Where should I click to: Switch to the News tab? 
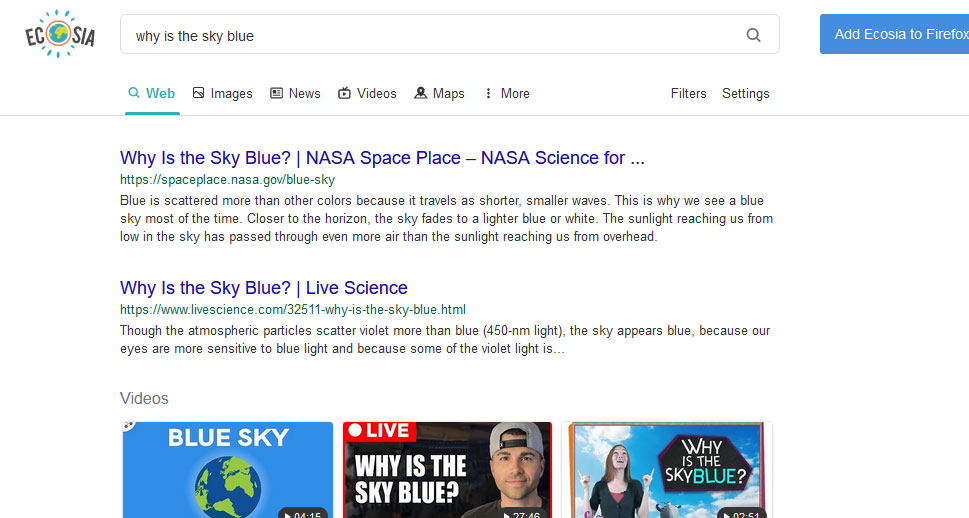coord(295,93)
